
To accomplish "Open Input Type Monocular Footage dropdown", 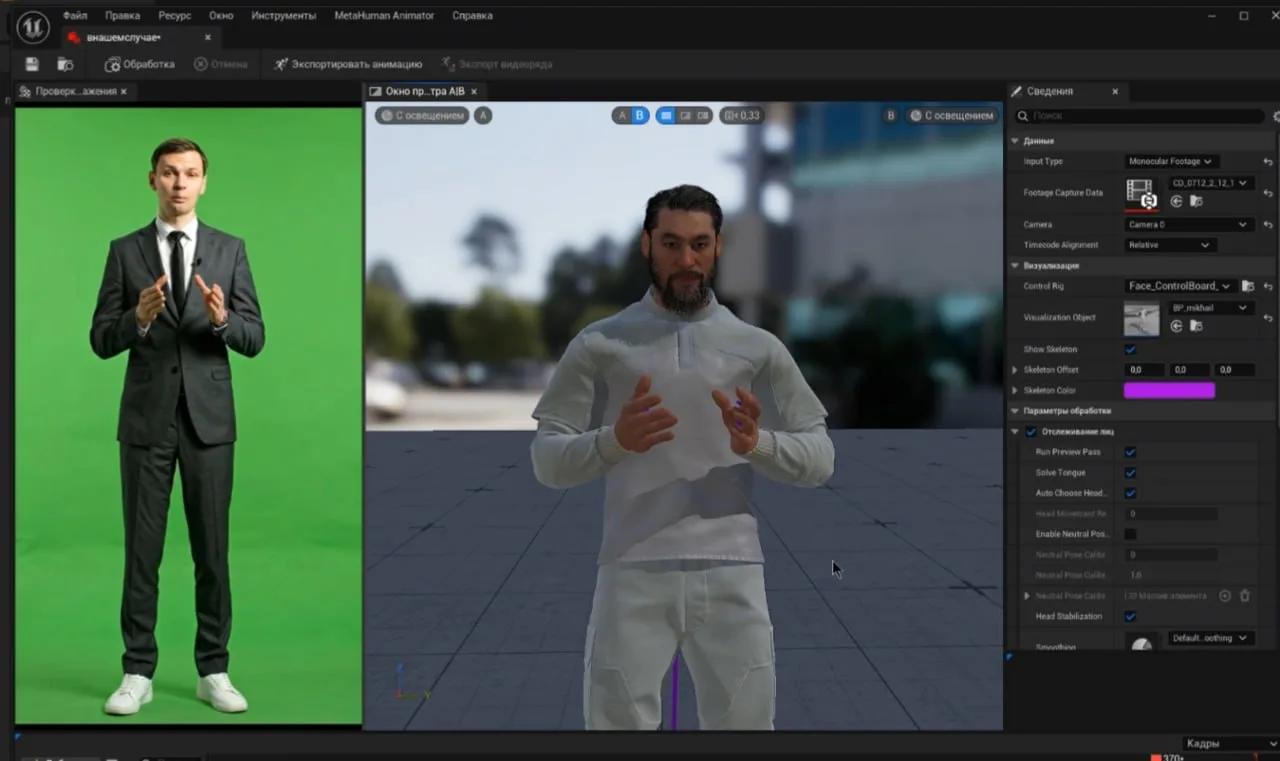I will 1170,161.
